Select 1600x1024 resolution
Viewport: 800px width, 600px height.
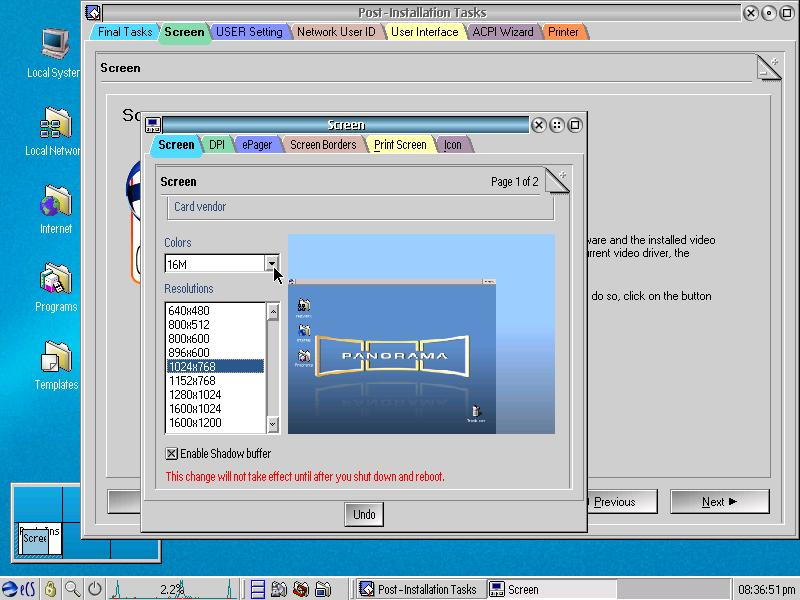tap(215, 409)
